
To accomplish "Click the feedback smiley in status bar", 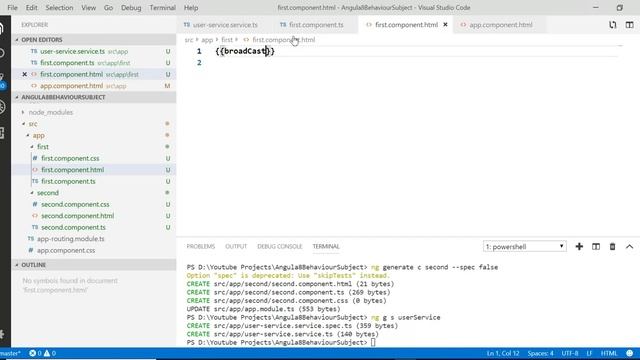I will (630, 353).
